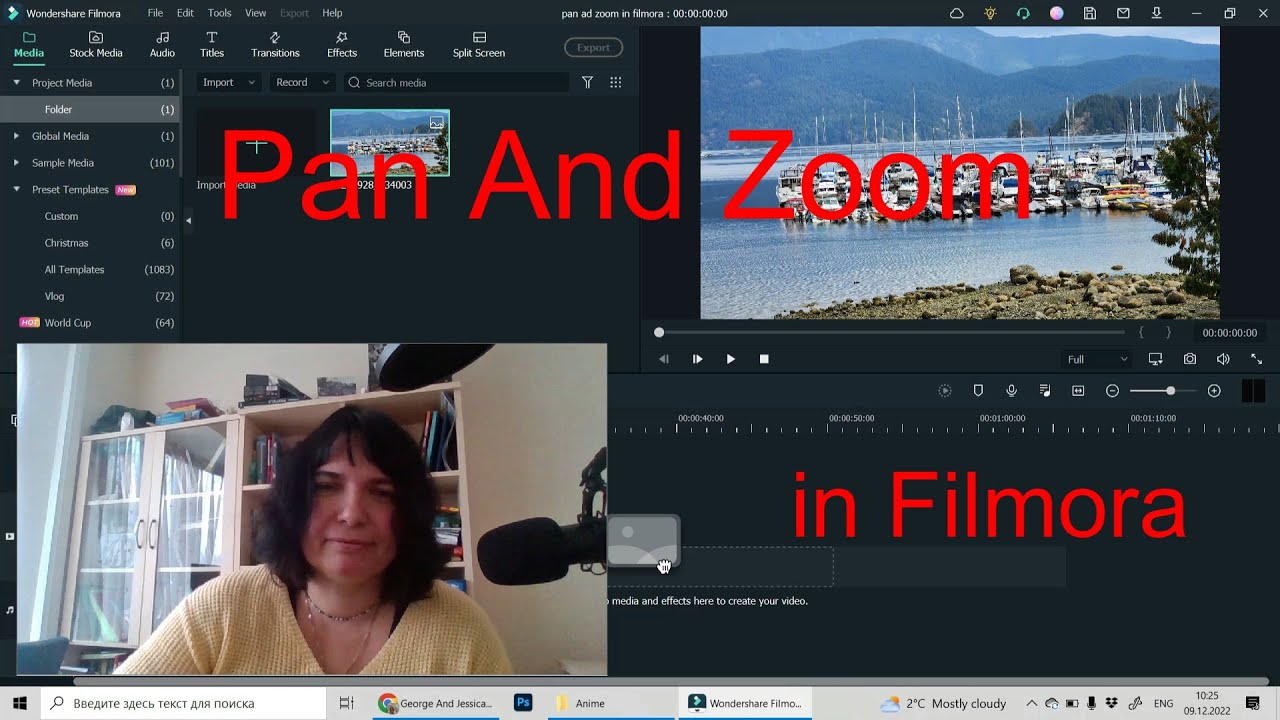Switch to Stock Media tab

96,45
